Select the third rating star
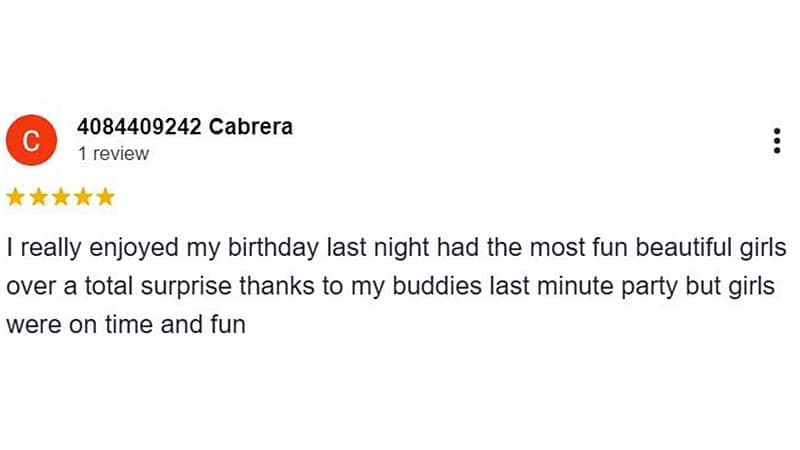Screen dimensions: 800x450 click(x=60, y=197)
